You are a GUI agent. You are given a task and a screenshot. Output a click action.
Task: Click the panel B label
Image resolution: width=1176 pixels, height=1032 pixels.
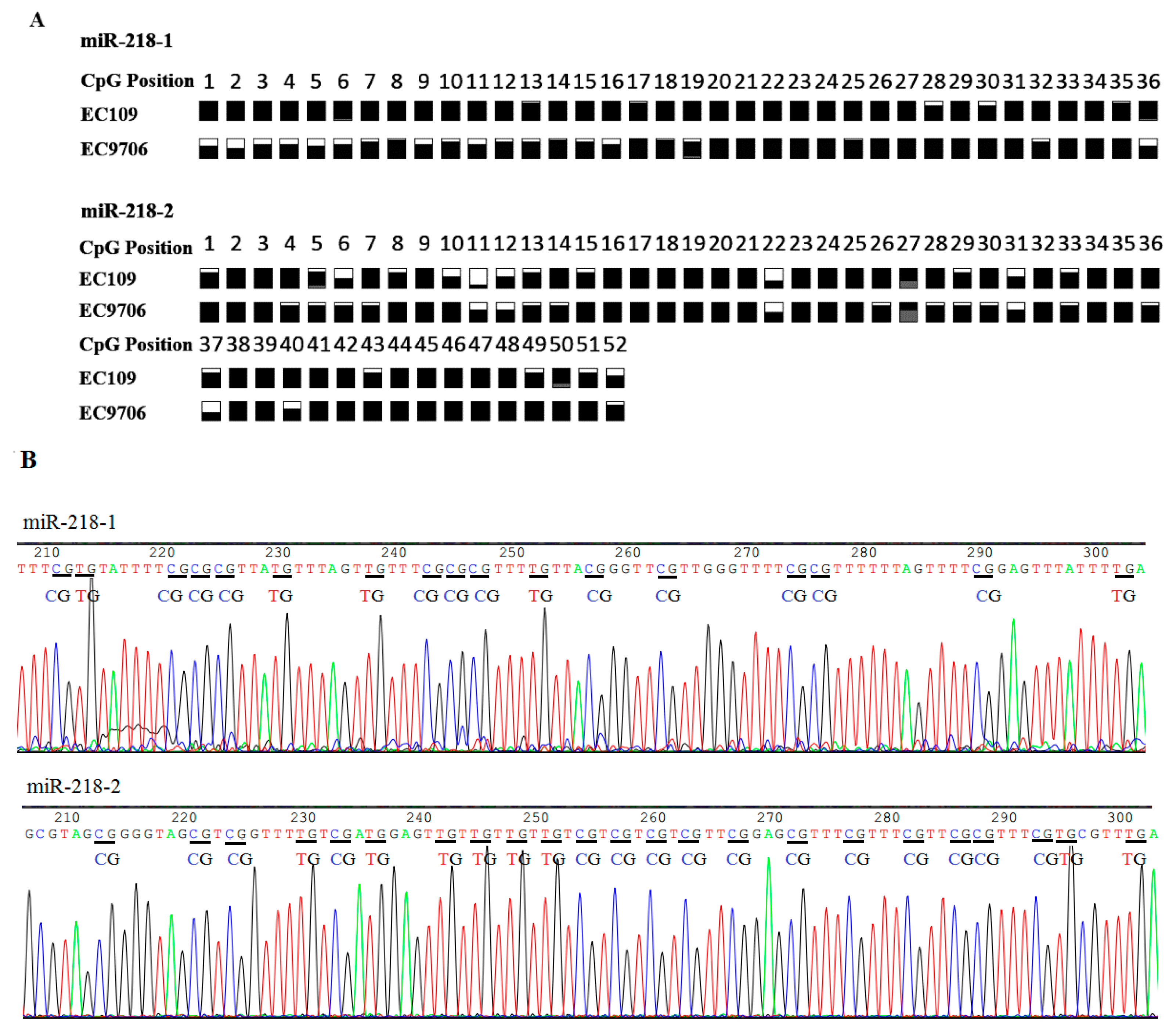pyautogui.click(x=28, y=460)
